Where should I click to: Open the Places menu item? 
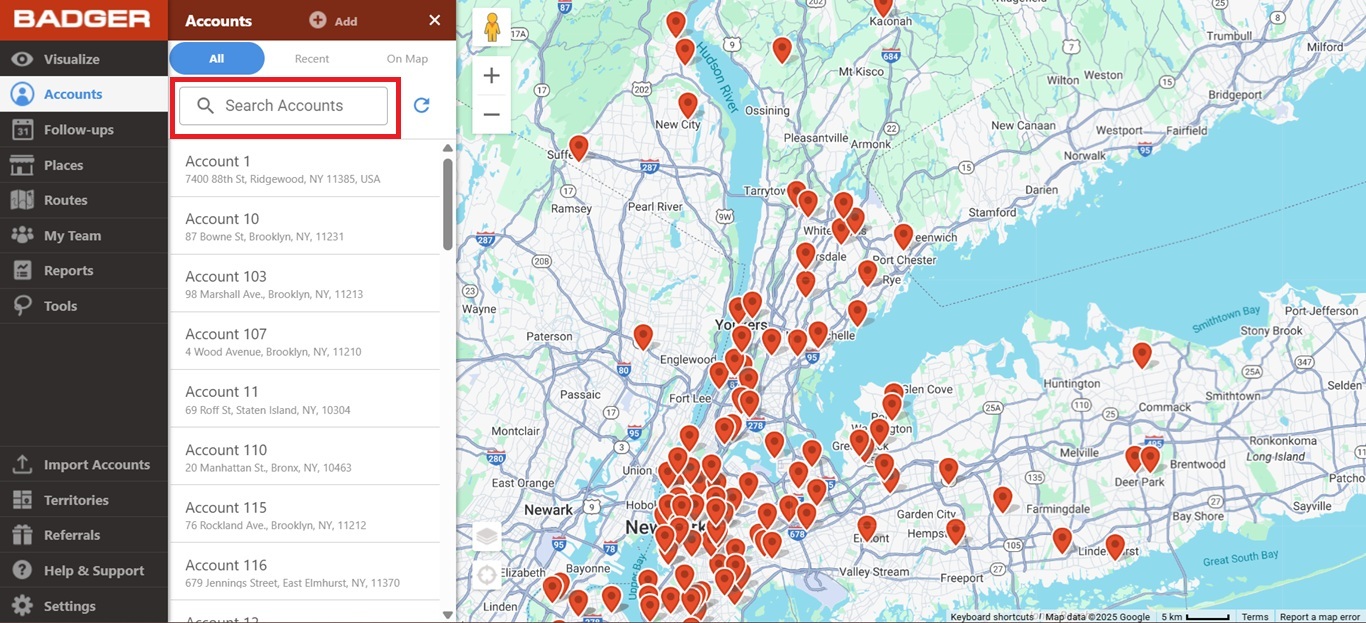point(84,165)
